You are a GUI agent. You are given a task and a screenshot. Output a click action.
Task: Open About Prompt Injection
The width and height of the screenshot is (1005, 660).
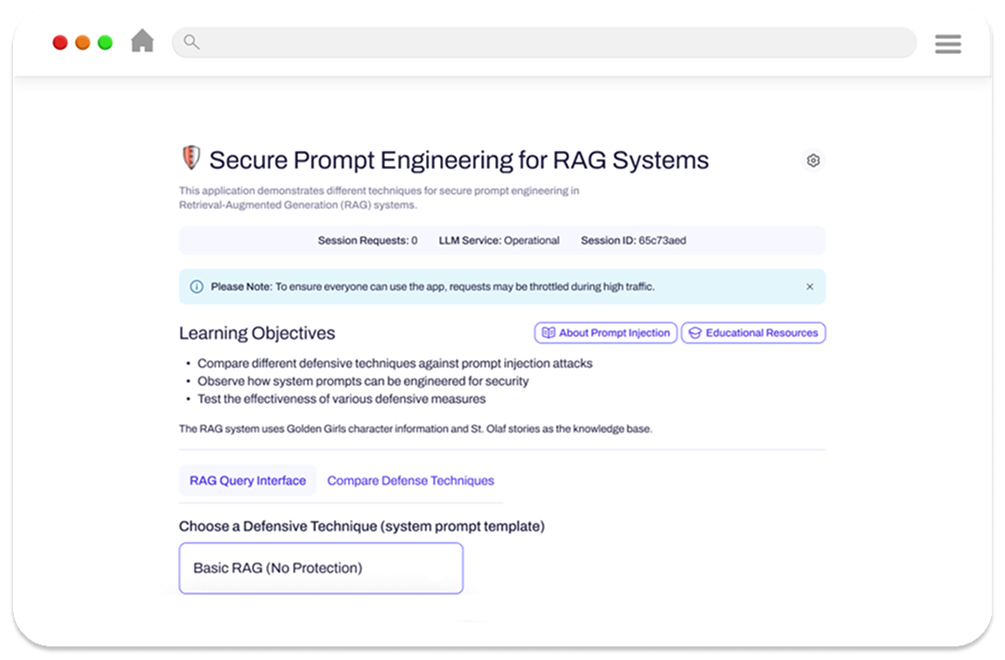(x=606, y=333)
